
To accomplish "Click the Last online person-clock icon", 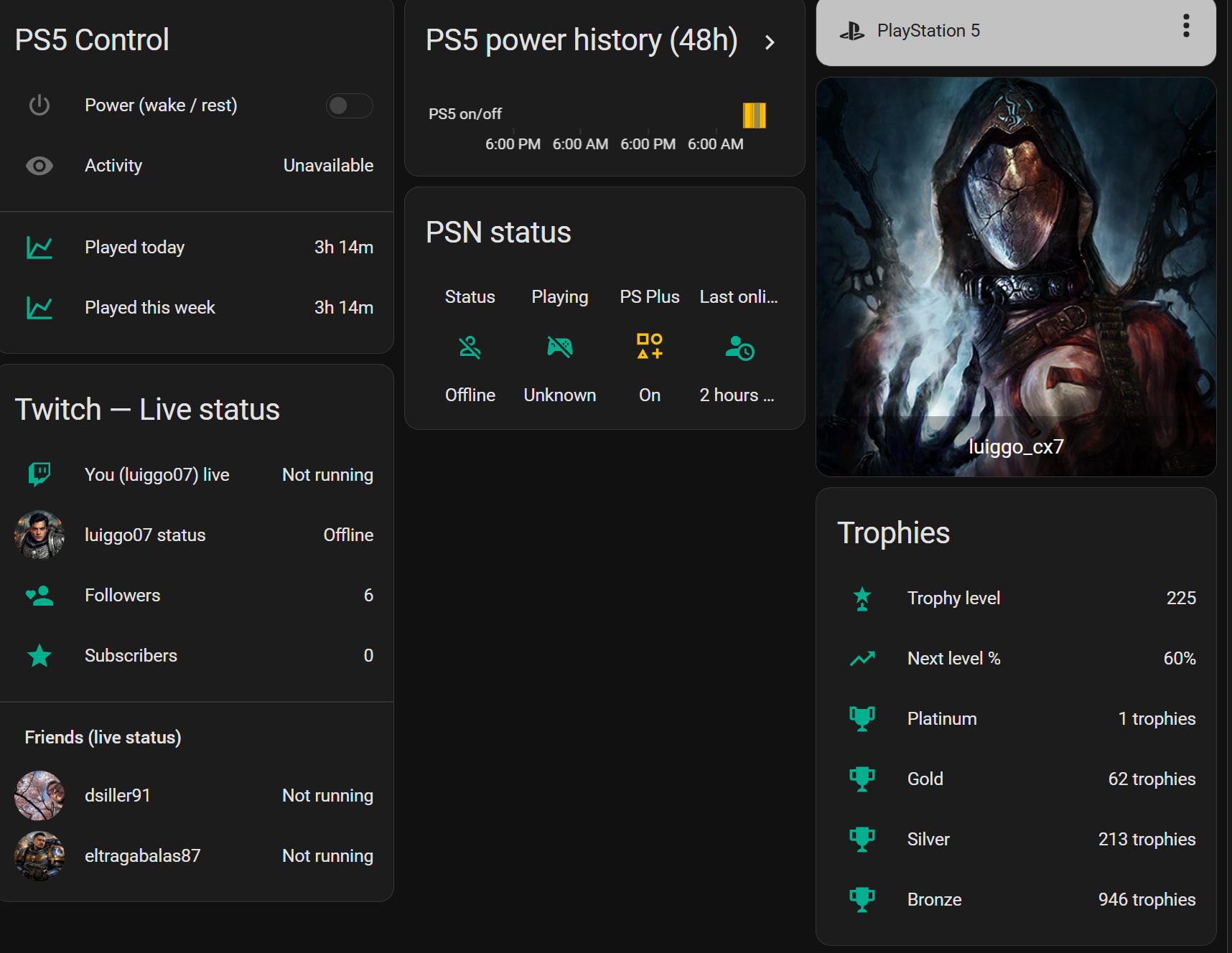I will click(739, 347).
